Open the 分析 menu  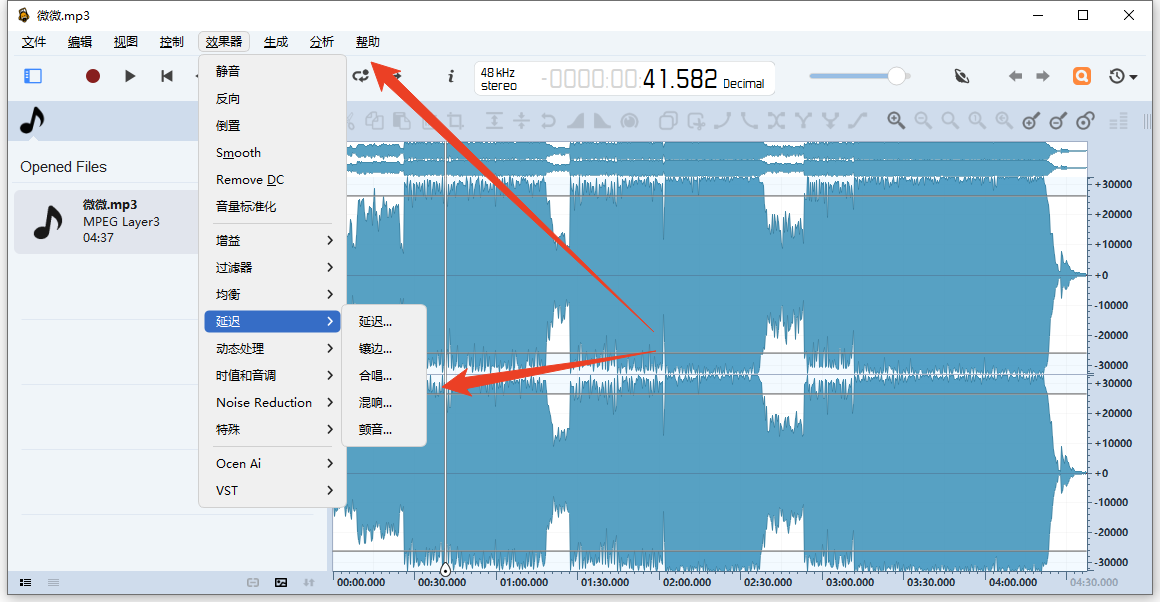(x=322, y=42)
